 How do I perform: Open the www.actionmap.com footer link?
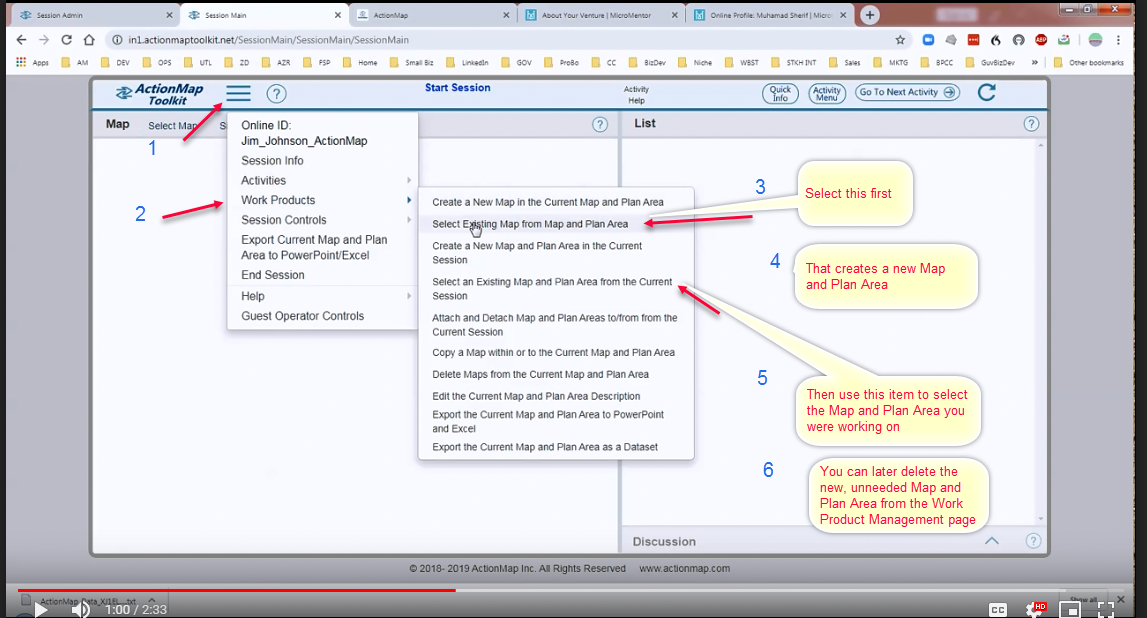pyautogui.click(x=685, y=568)
